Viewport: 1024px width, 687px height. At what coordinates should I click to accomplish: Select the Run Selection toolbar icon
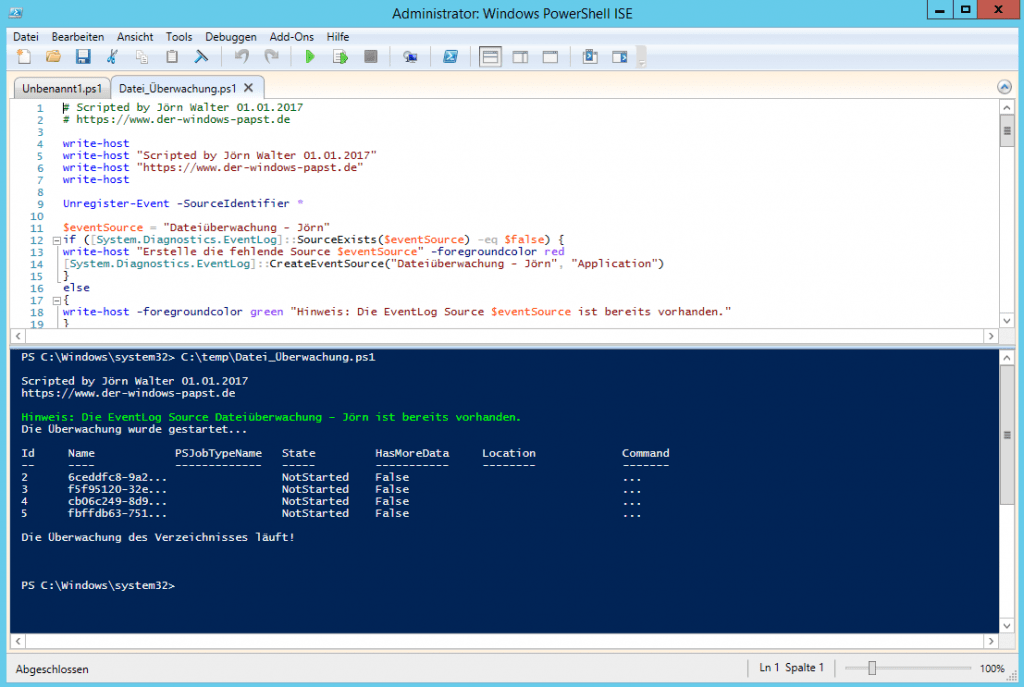[338, 57]
